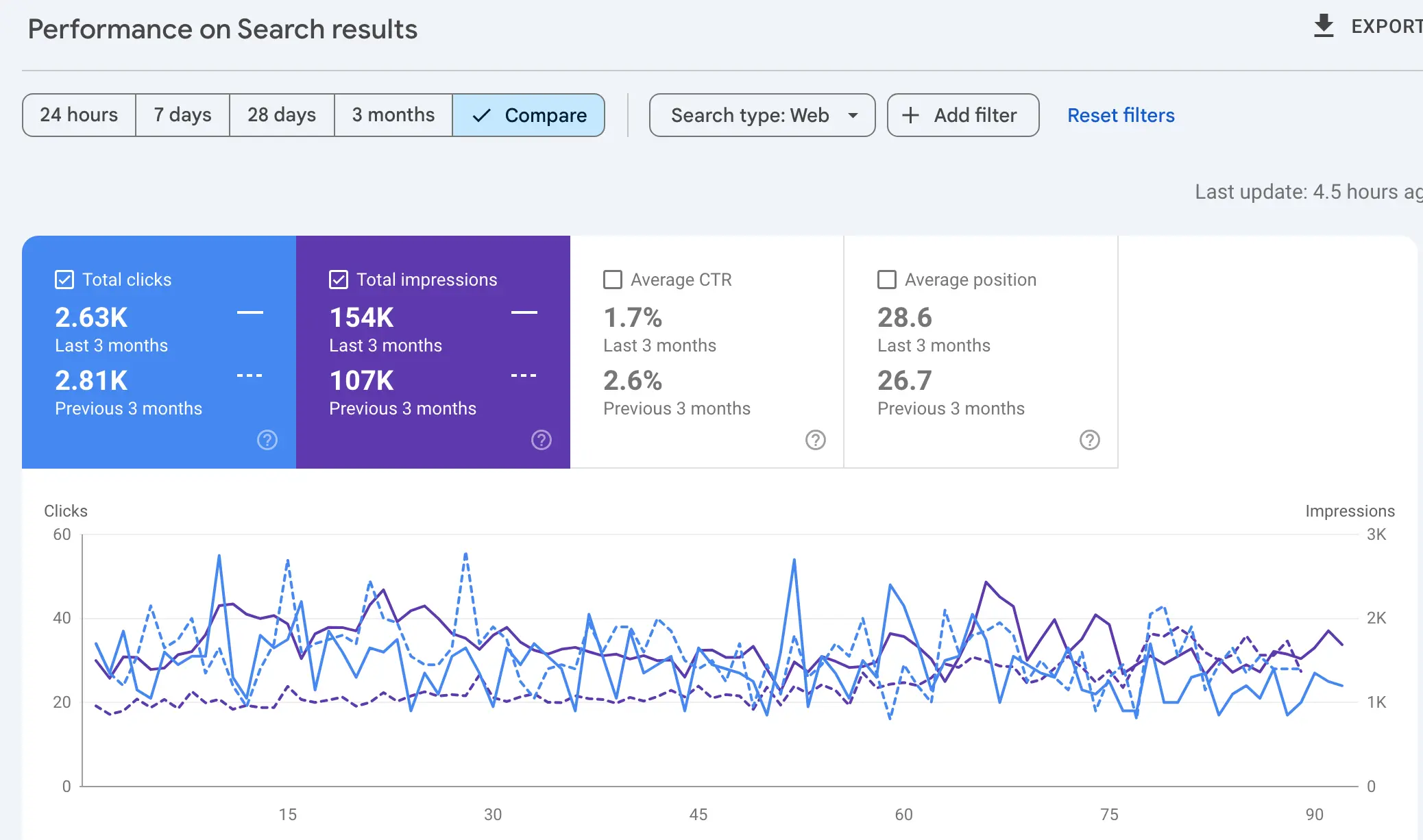Open help icon on Total clicks card
1423x840 pixels.
pyautogui.click(x=267, y=440)
